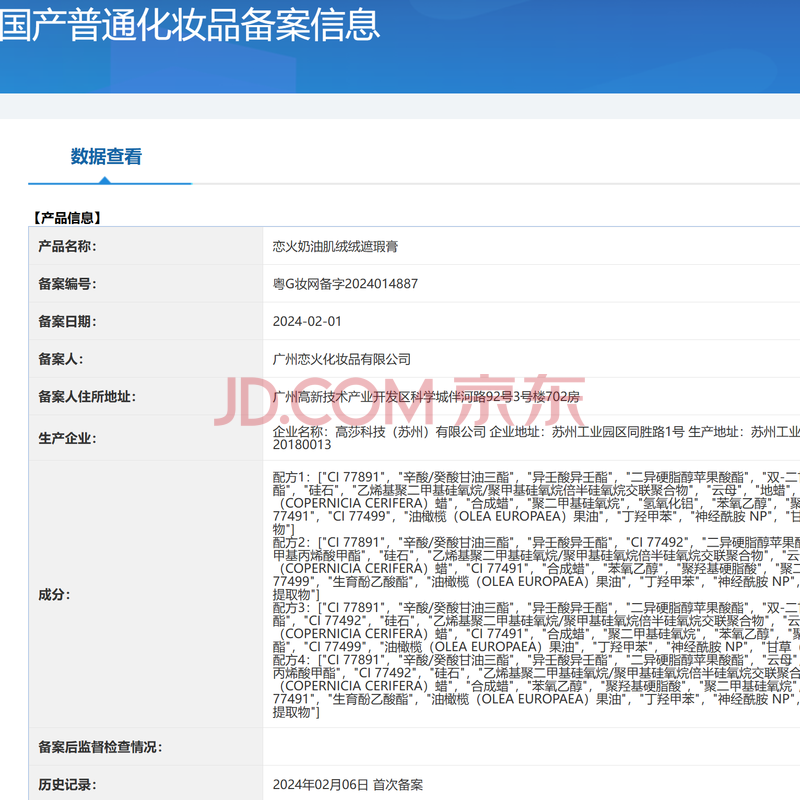
Task: Open 广州恋火化妆品有限公司 company name
Action: 341,359
